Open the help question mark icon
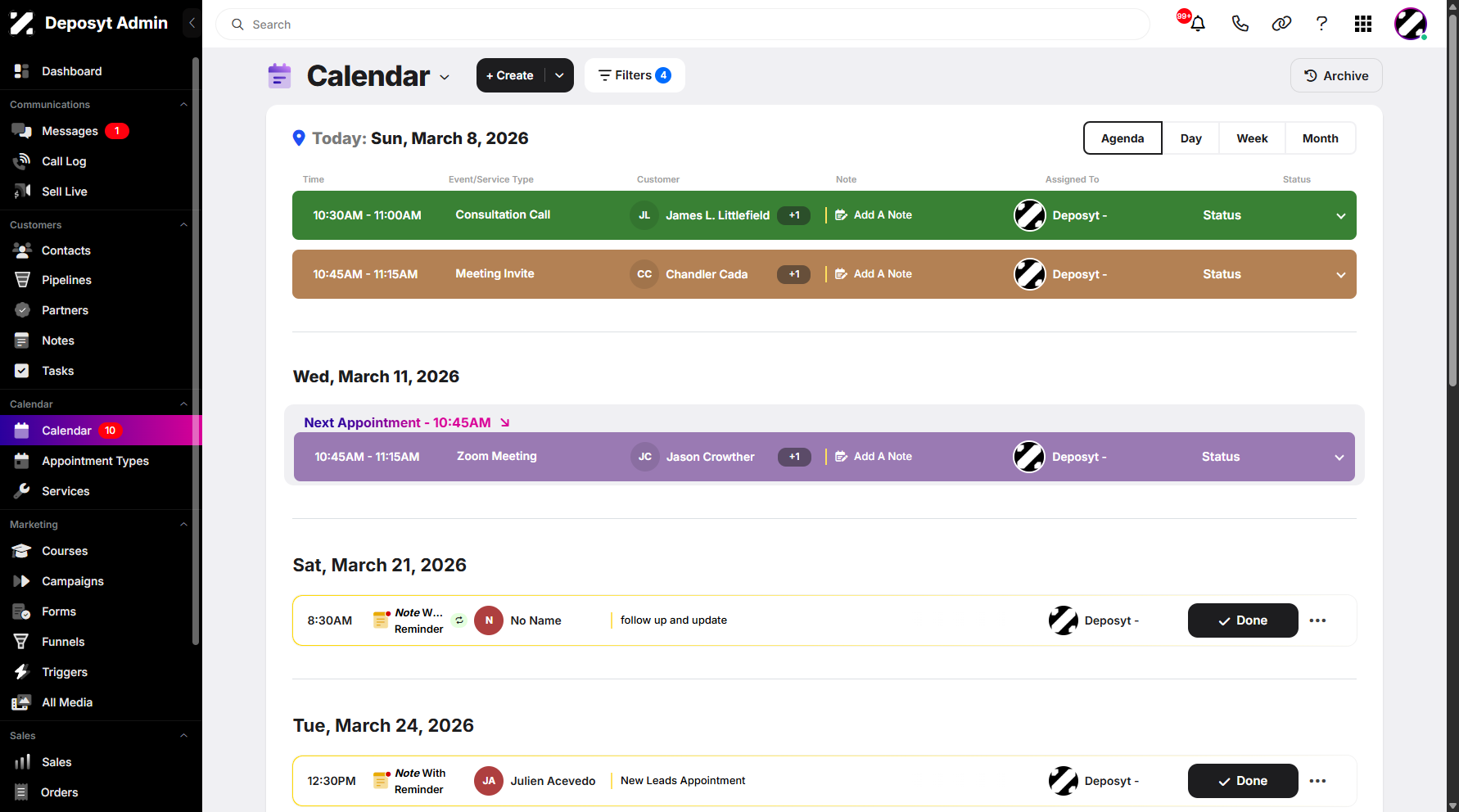 click(1321, 24)
